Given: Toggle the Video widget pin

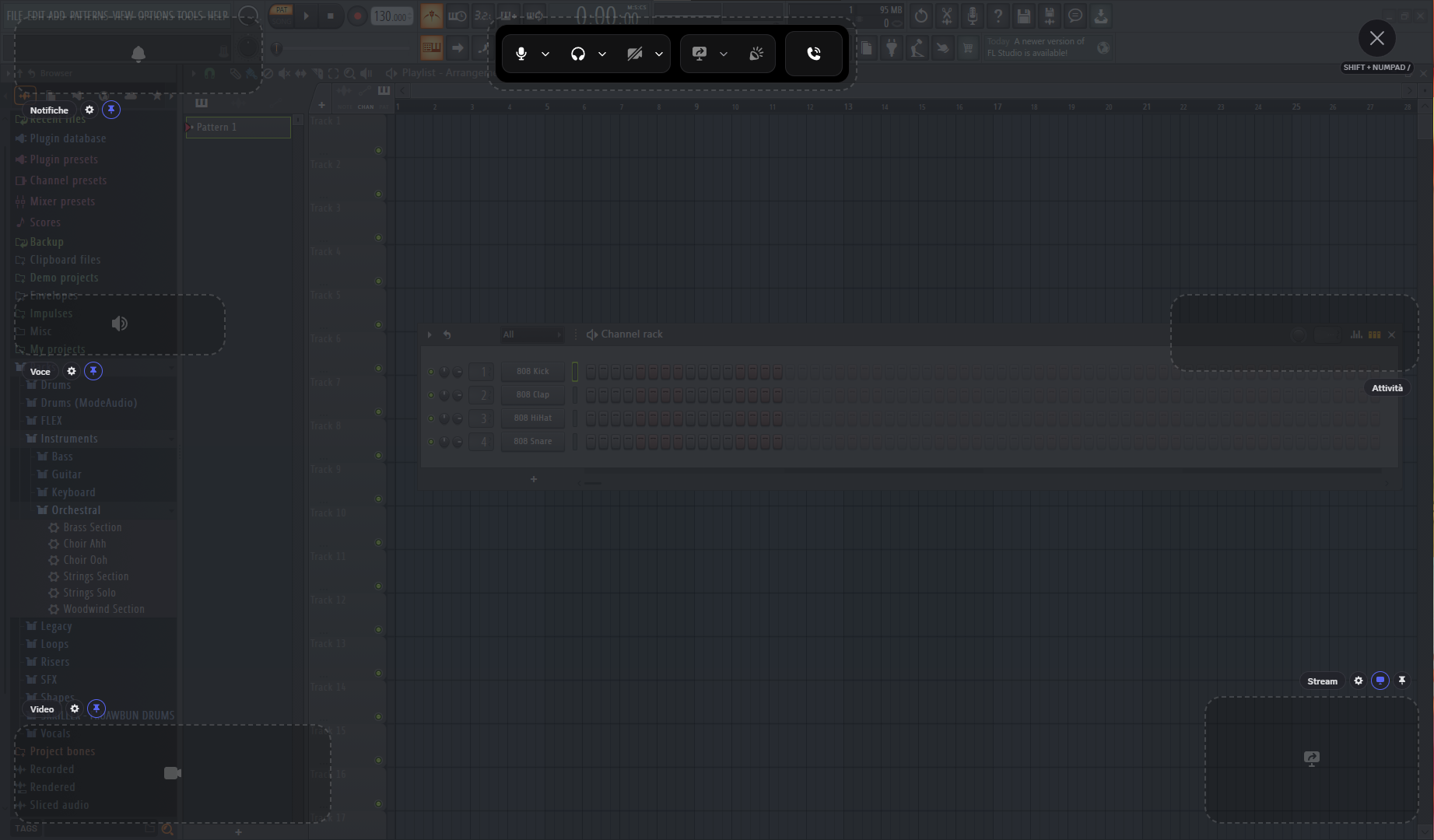Looking at the screenshot, I should click(96, 709).
